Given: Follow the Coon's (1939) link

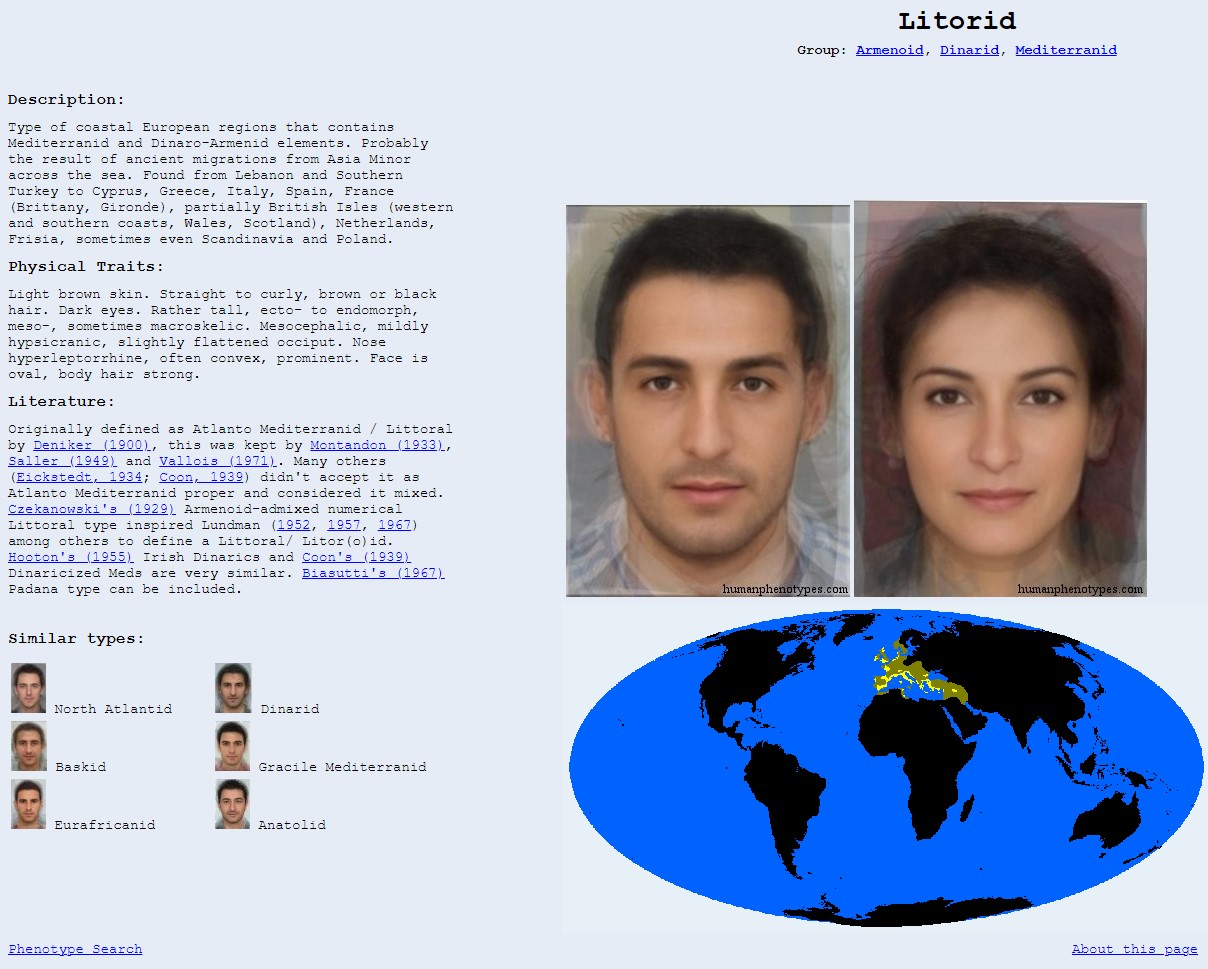Looking at the screenshot, I should 356,557.
